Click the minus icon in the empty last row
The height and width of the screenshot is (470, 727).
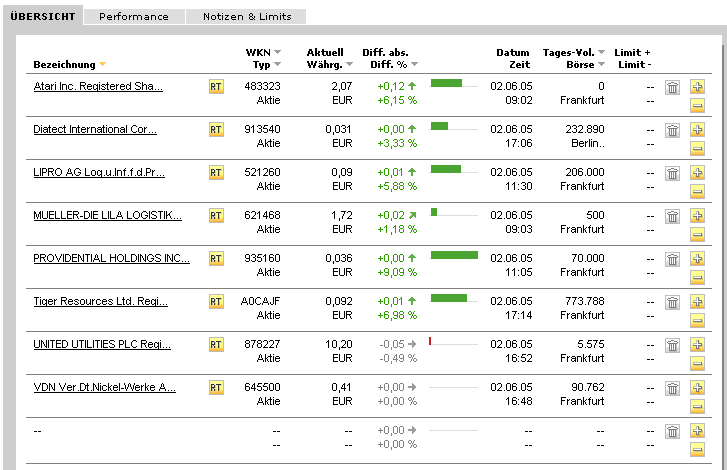pos(697,449)
